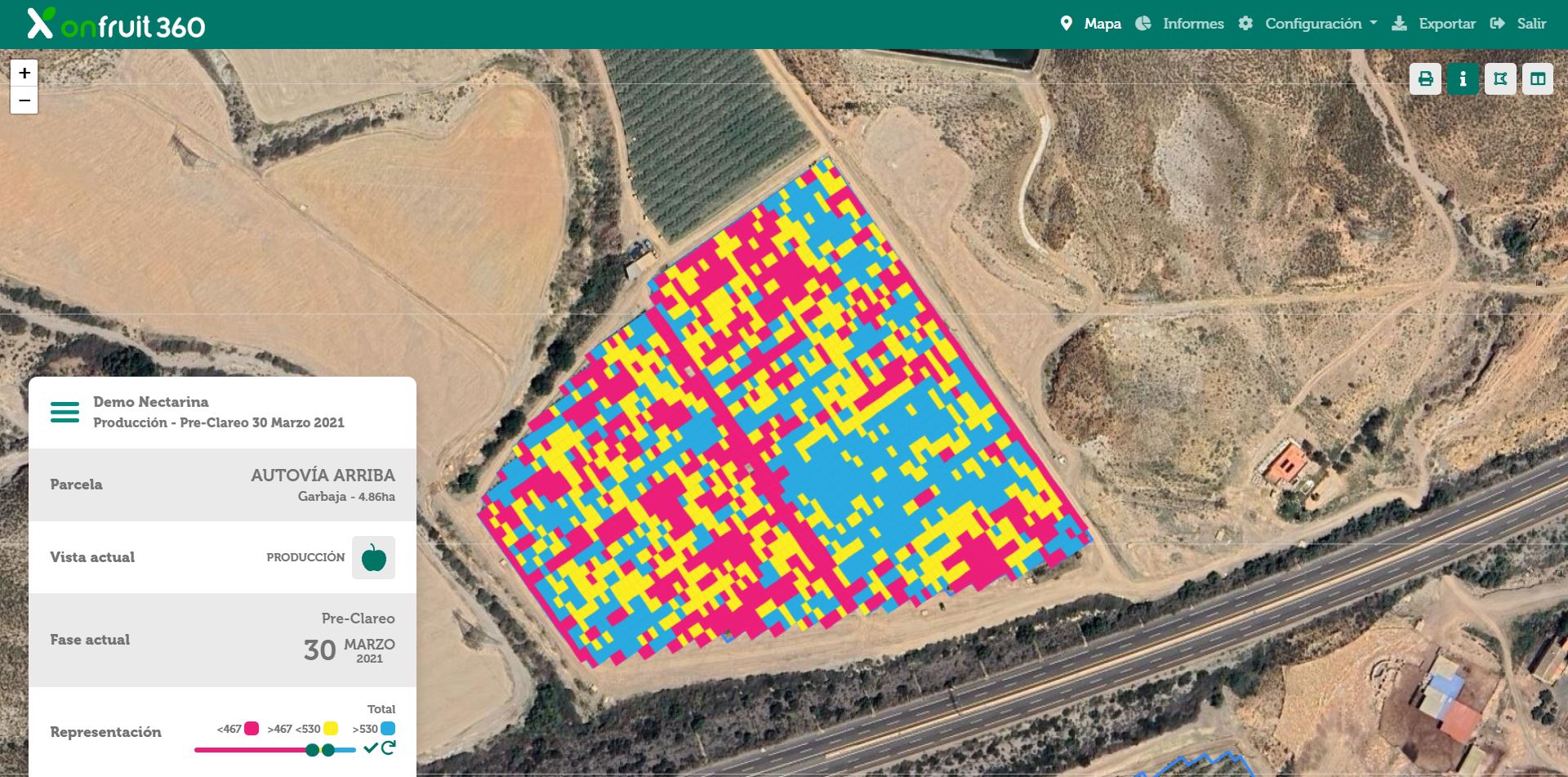Go to the Mapa tab
The width and height of the screenshot is (1568, 777).
pos(1091,24)
